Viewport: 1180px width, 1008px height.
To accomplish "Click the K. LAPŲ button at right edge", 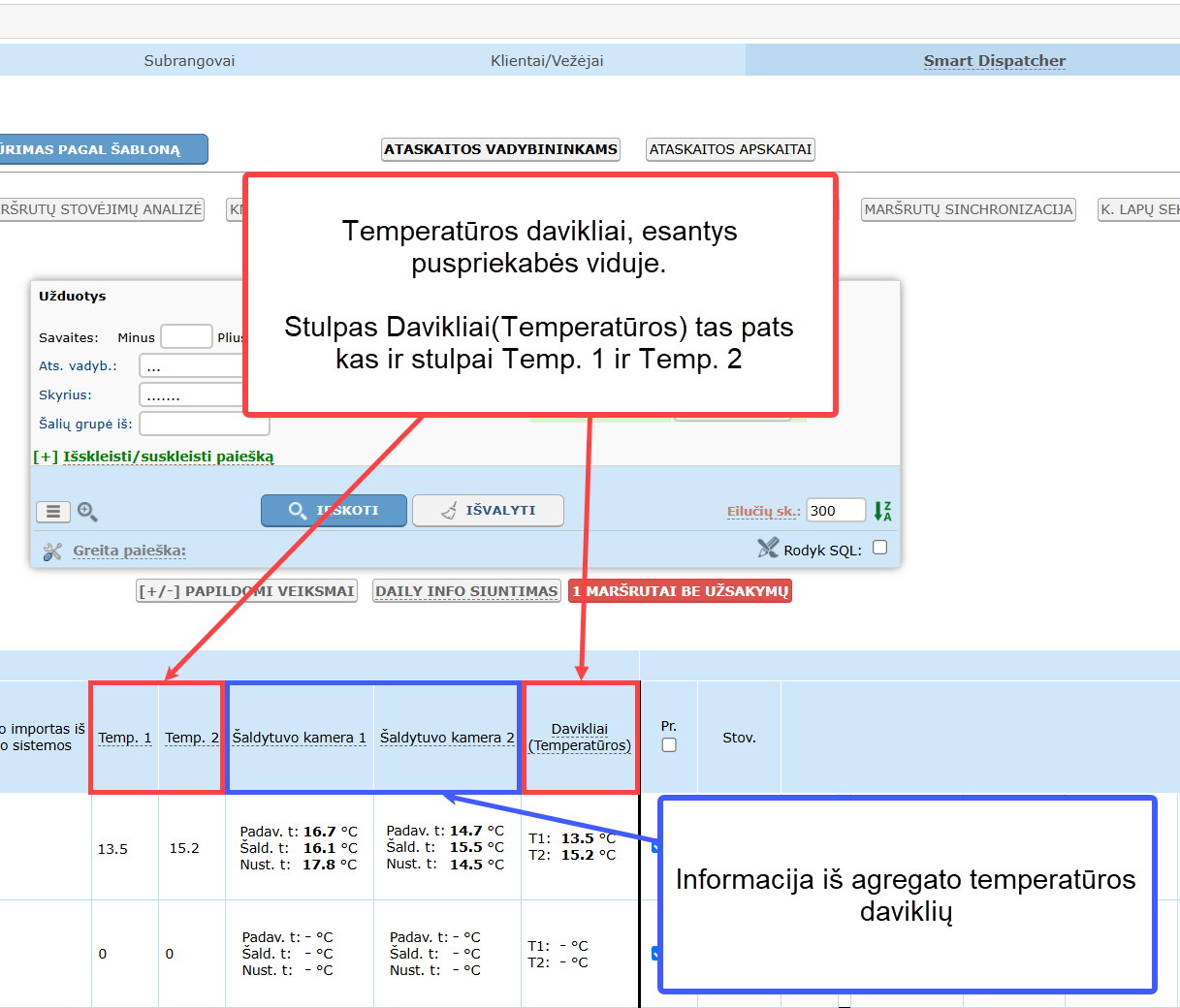I will pyautogui.click(x=1139, y=209).
